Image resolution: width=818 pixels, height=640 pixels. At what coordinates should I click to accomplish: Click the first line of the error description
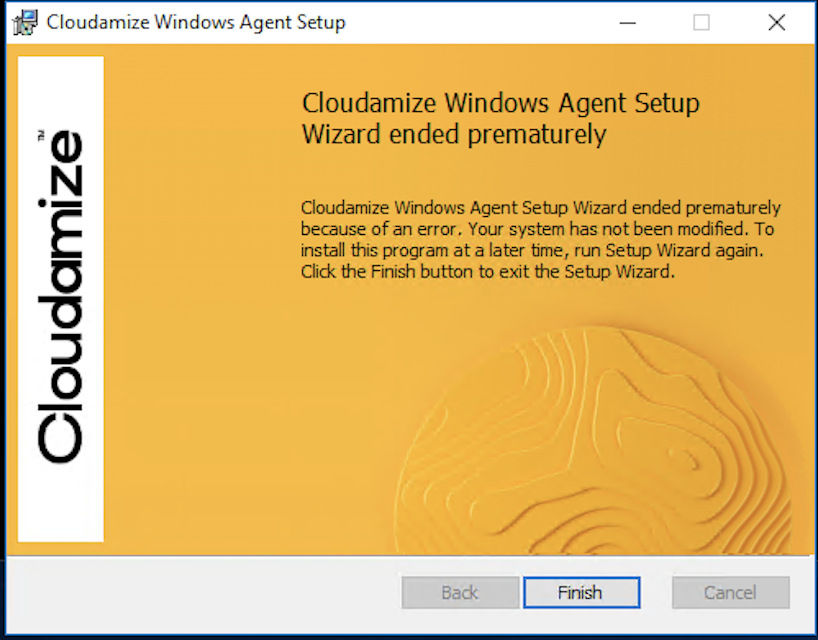tap(540, 208)
